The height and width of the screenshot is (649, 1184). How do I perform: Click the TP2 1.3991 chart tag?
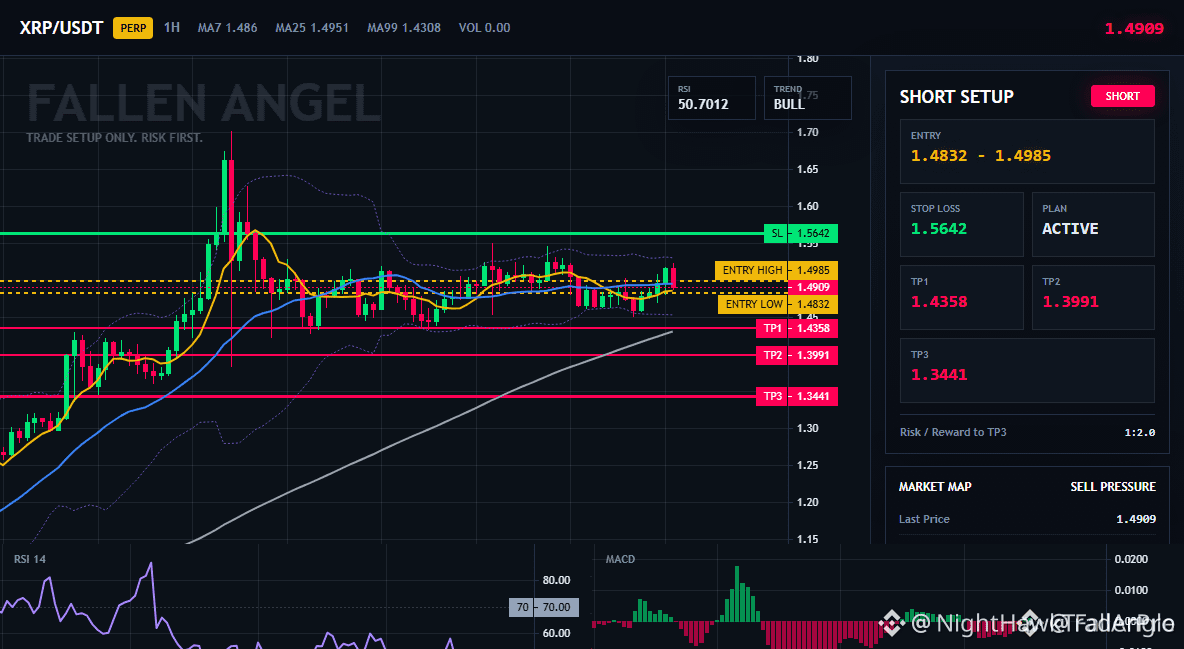pyautogui.click(x=797, y=355)
